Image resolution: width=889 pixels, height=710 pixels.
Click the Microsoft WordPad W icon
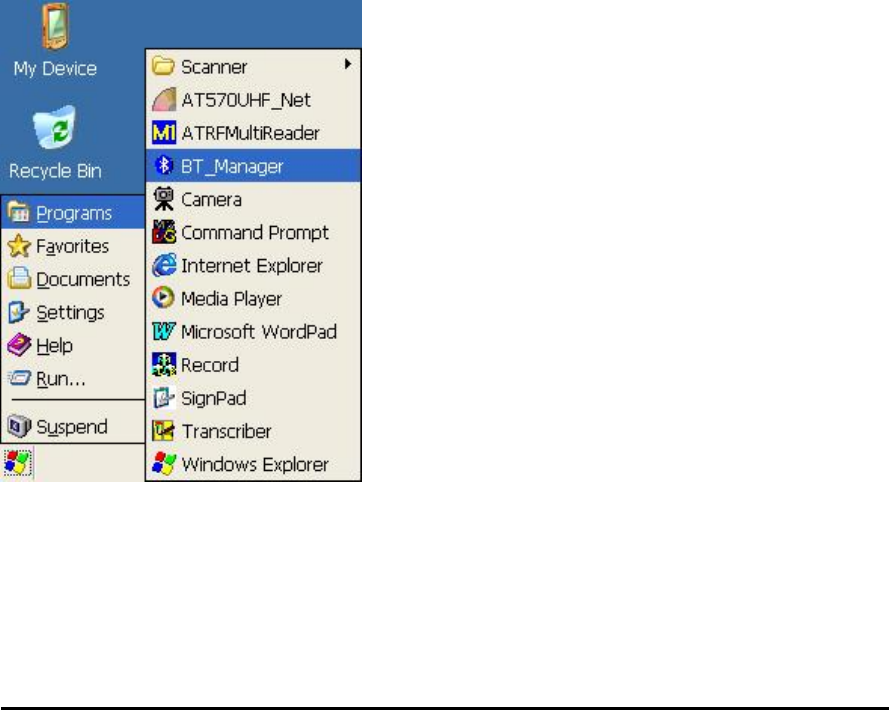pos(164,331)
